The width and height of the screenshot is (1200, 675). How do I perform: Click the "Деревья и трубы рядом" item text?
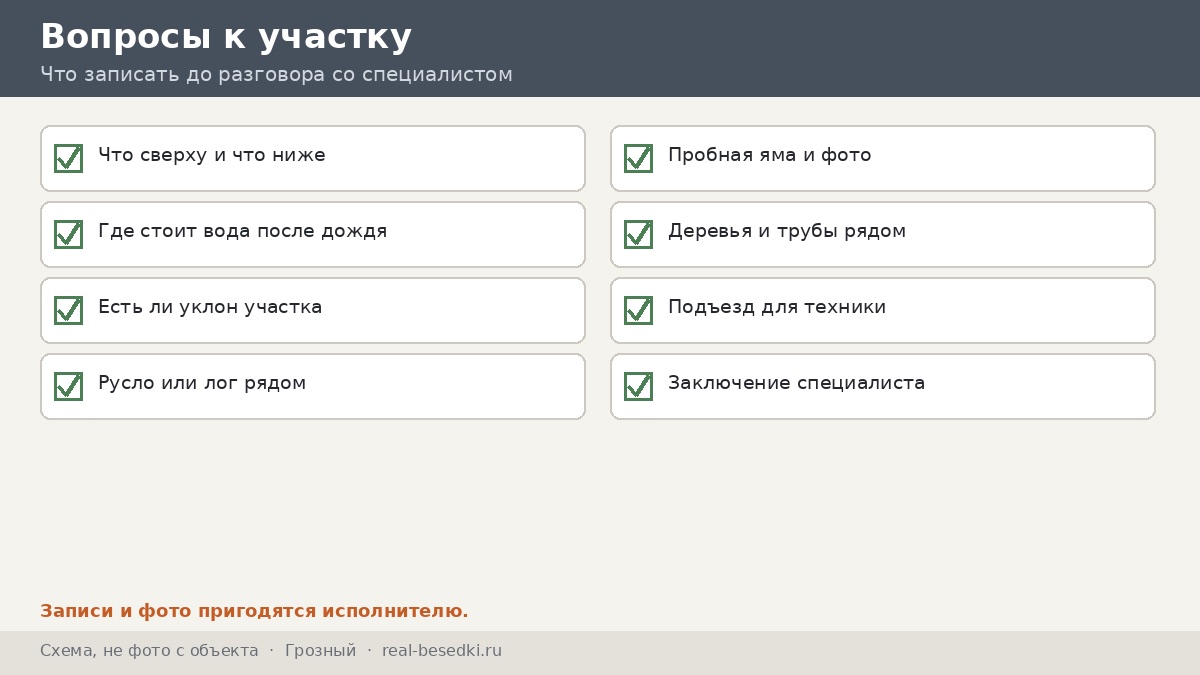pyautogui.click(x=787, y=231)
